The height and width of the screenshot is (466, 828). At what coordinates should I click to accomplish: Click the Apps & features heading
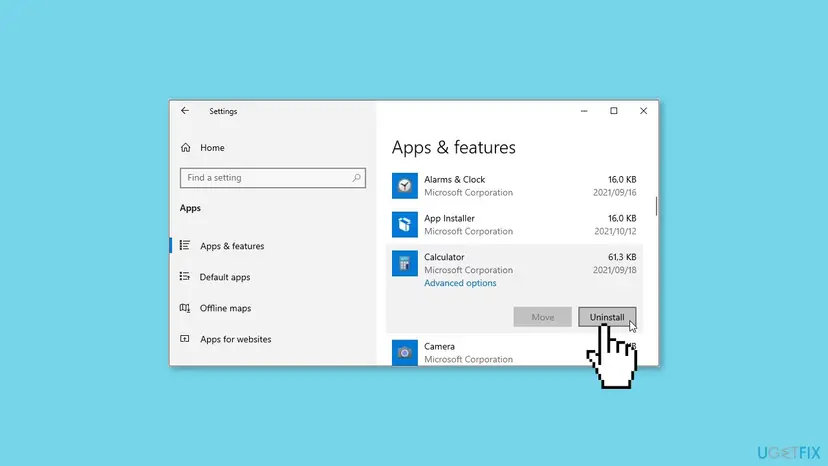point(454,147)
